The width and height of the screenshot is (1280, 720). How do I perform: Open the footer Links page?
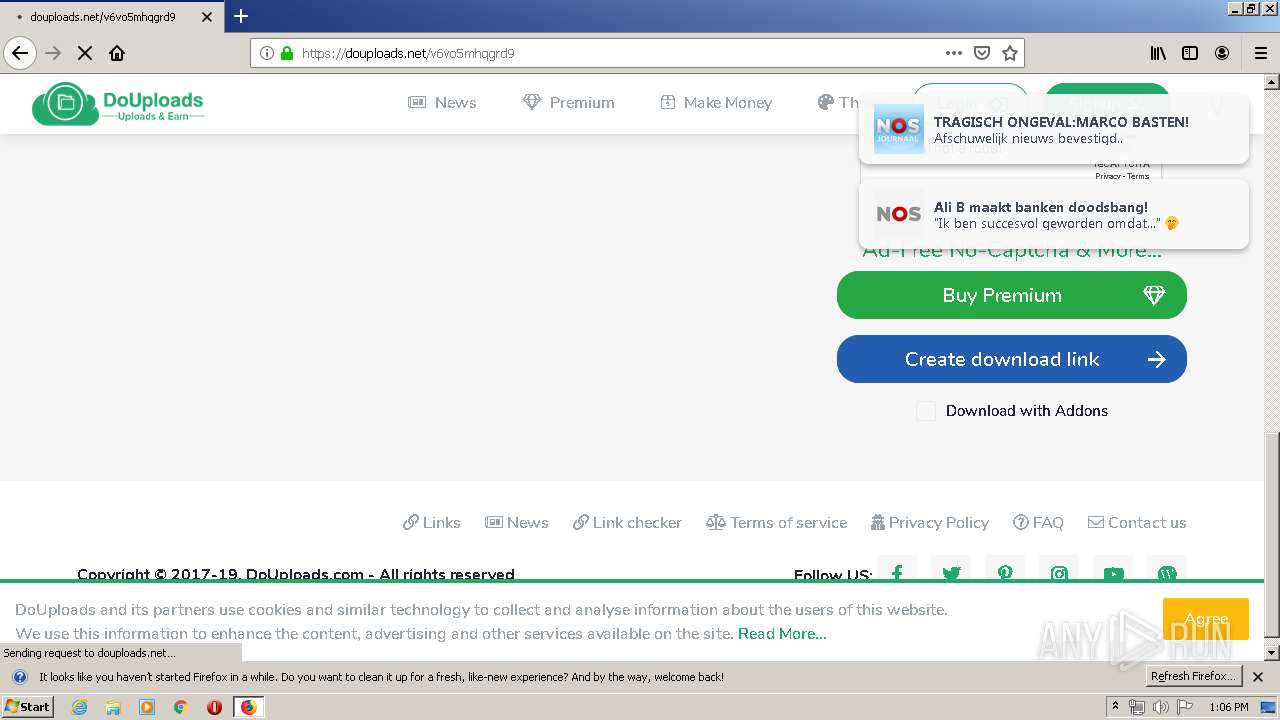[x=432, y=522]
